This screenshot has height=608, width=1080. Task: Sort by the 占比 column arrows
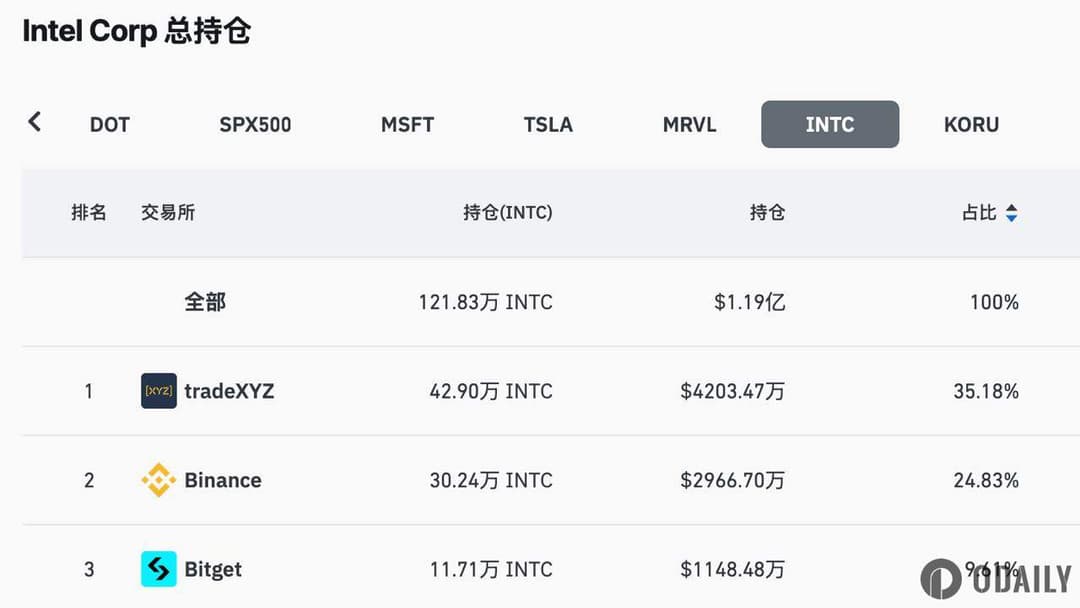(x=1011, y=213)
